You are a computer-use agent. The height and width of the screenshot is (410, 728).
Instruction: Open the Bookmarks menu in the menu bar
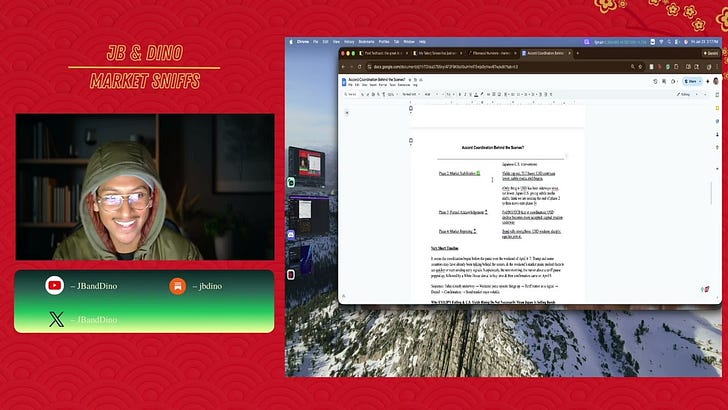coord(366,42)
